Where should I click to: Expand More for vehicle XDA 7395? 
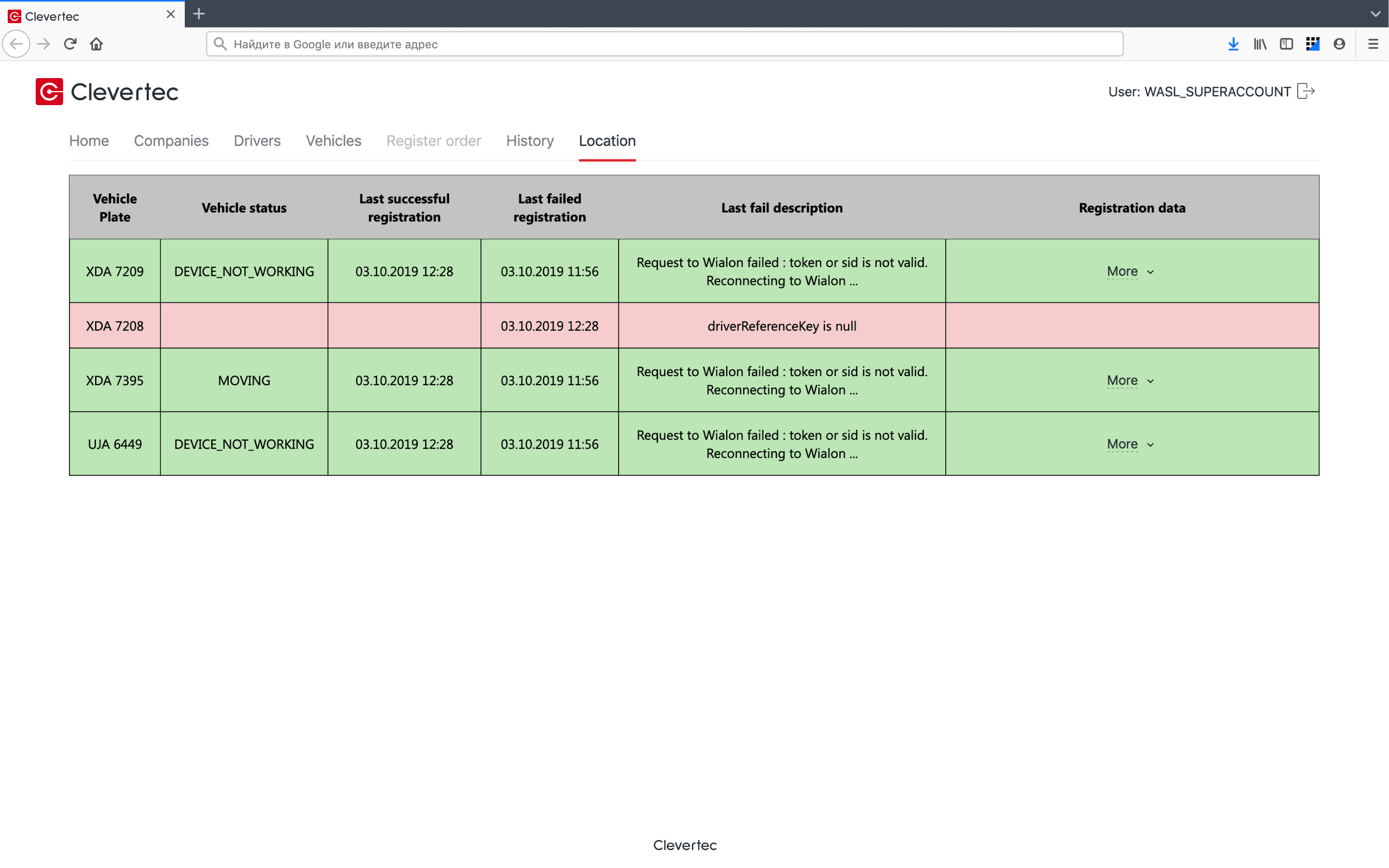pos(1129,380)
